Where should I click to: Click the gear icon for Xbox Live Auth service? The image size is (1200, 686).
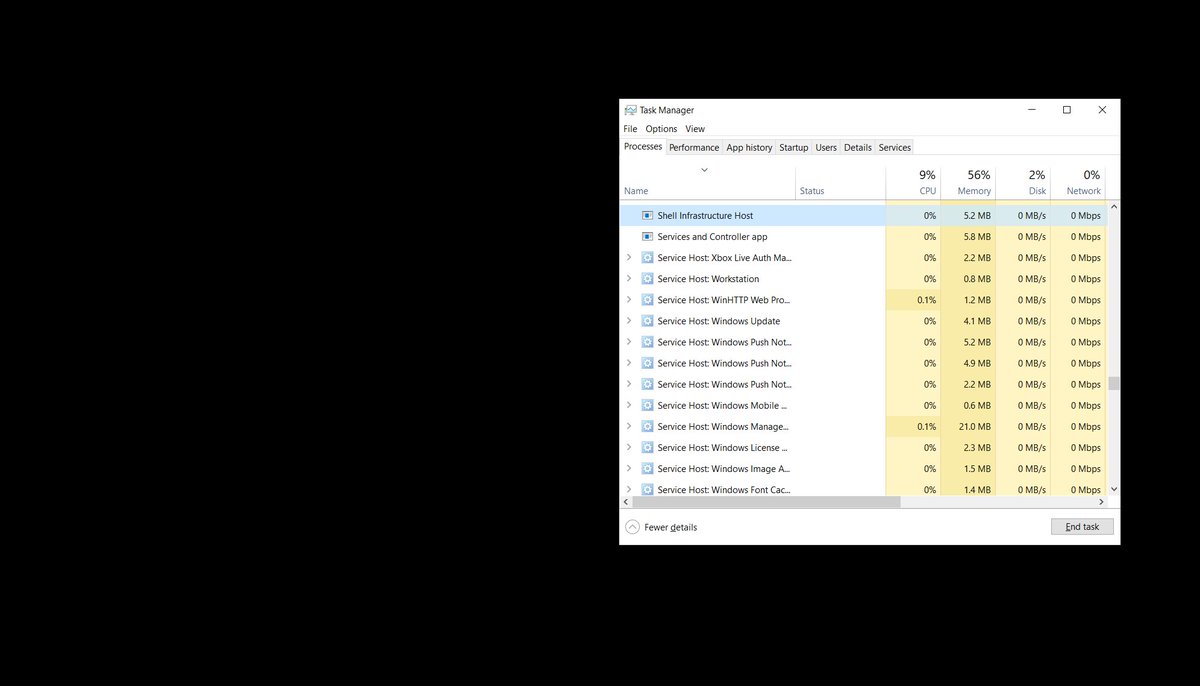[x=647, y=258]
